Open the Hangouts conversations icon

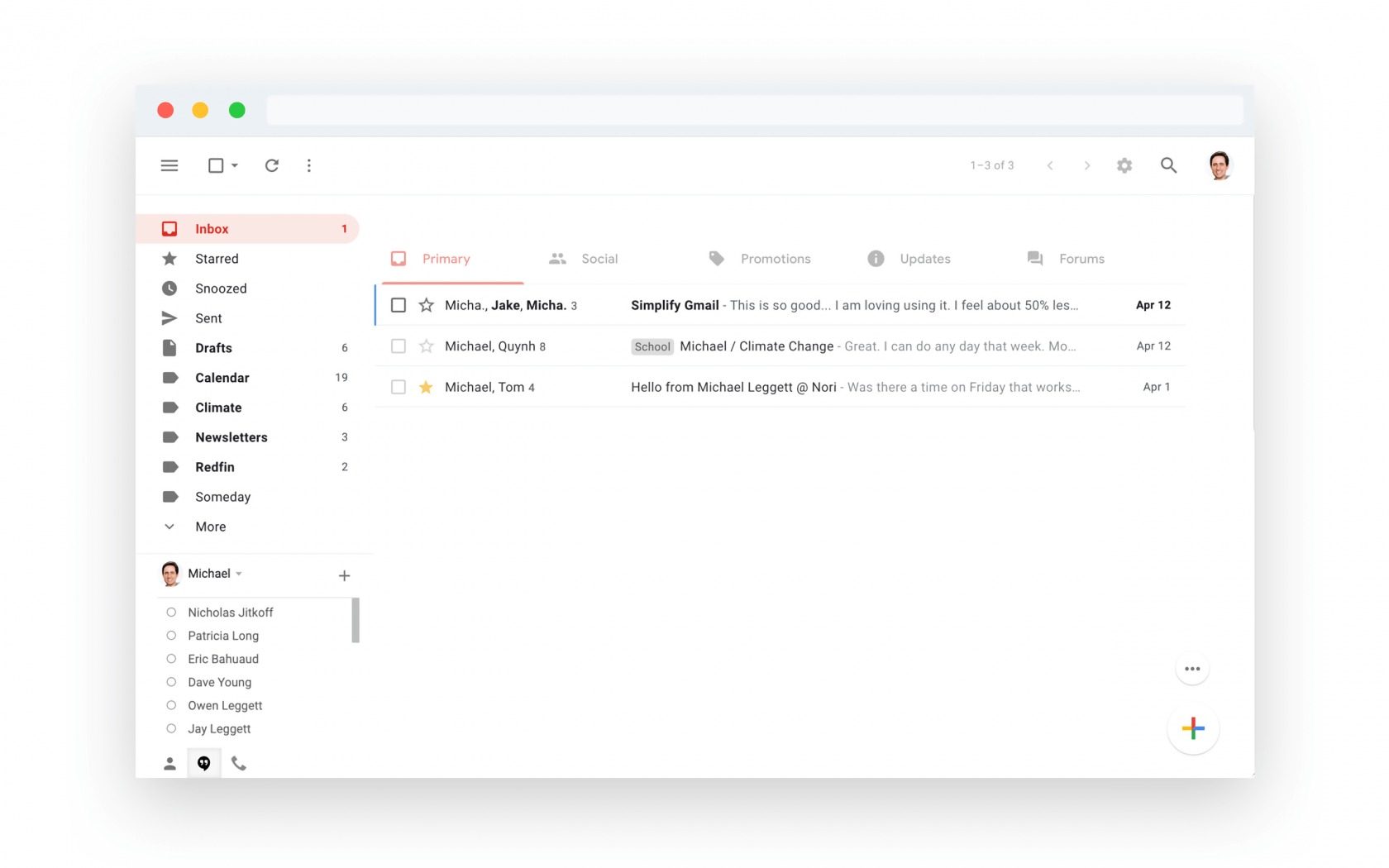(204, 763)
